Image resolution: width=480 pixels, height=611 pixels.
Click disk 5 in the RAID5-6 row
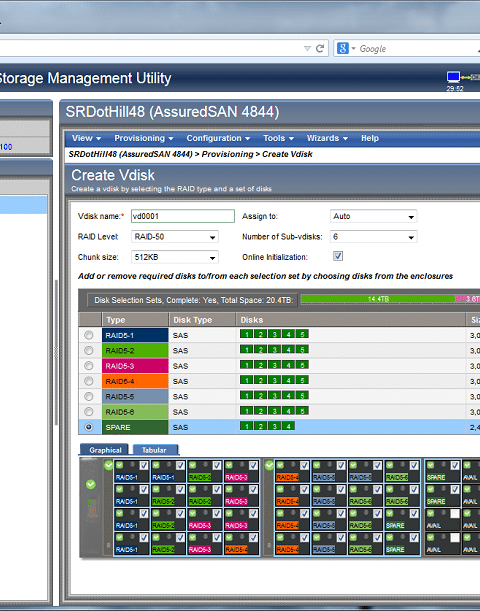click(302, 411)
